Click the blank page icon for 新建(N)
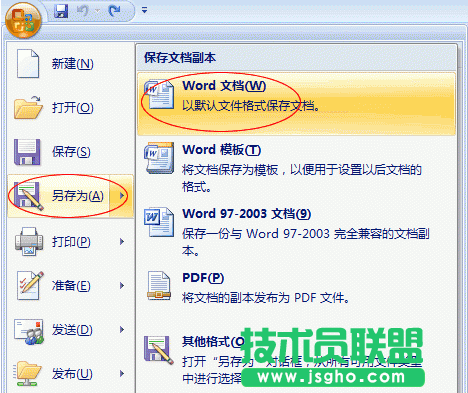The image size is (468, 393). coord(28,63)
